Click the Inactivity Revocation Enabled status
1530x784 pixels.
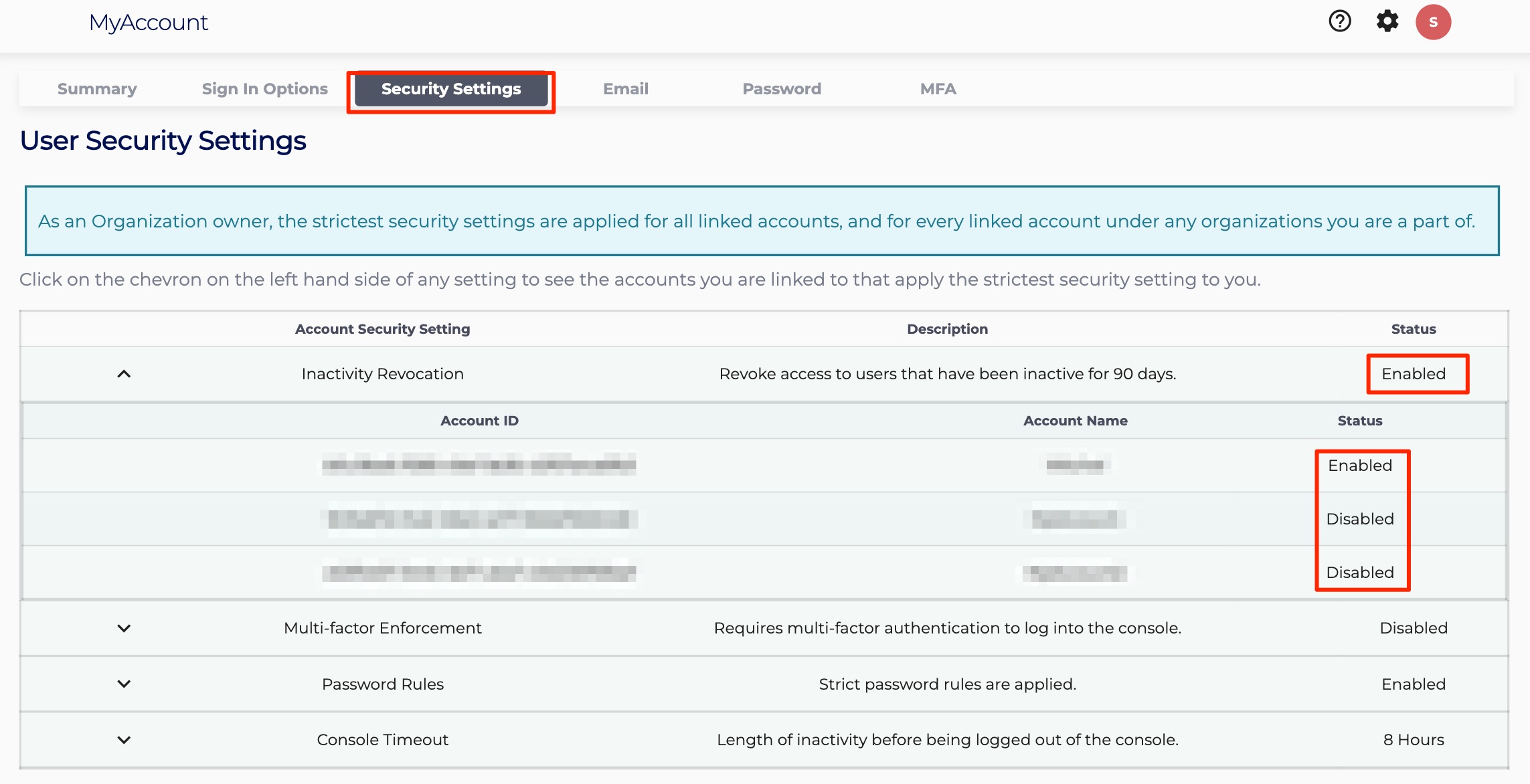pos(1413,374)
